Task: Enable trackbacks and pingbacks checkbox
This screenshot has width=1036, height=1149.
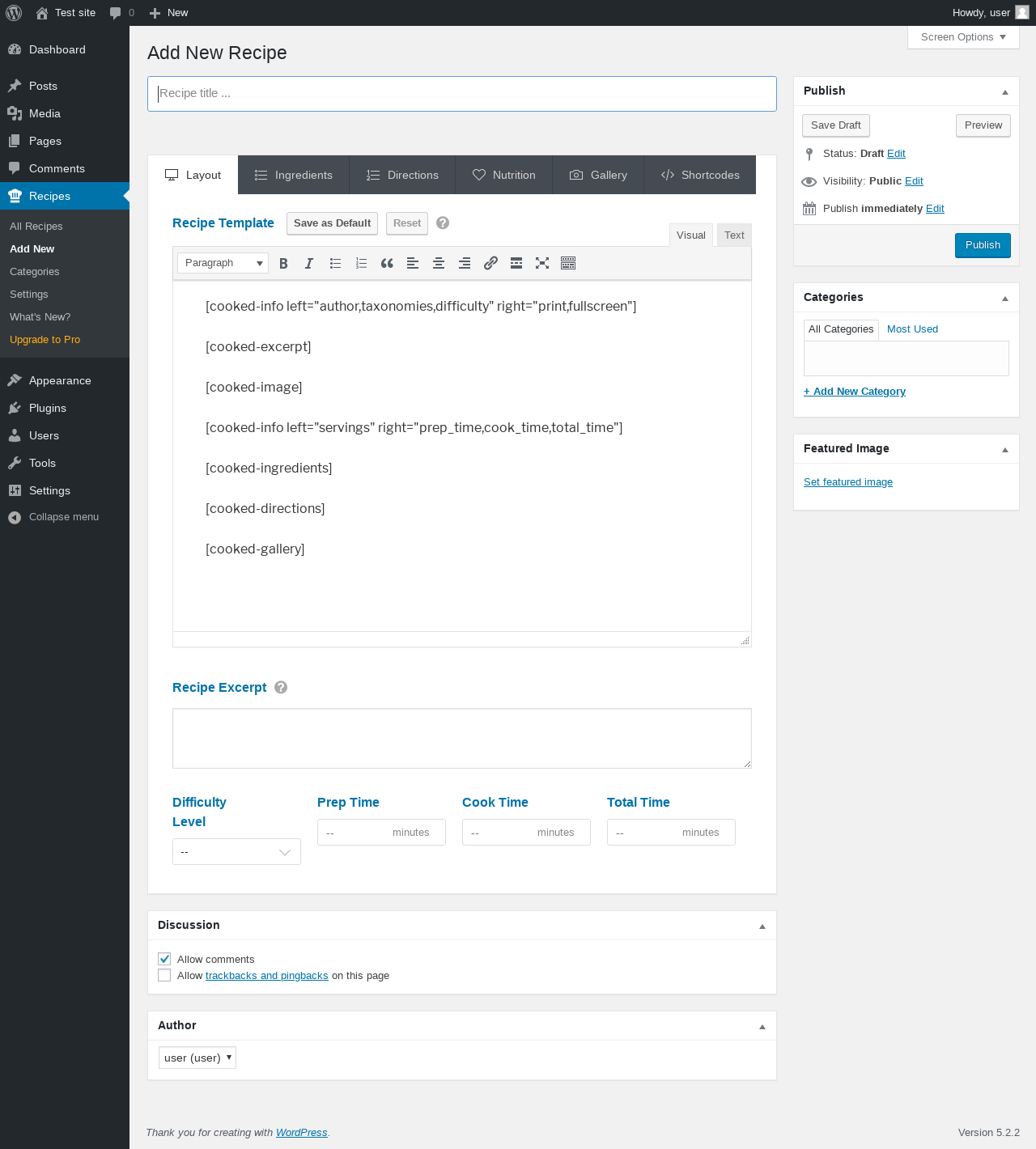Action: pos(165,975)
